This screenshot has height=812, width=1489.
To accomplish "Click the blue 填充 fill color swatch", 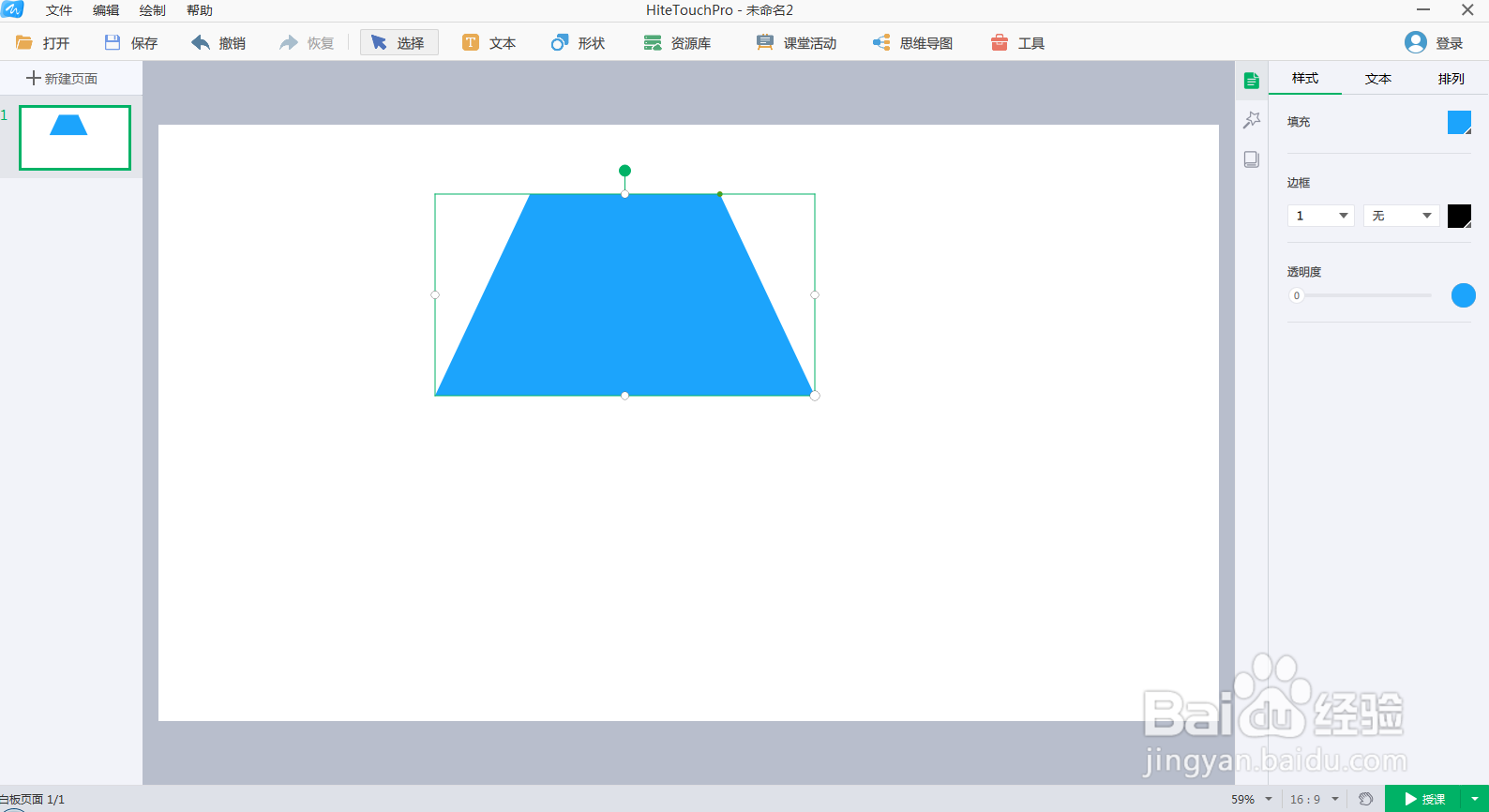I will pyautogui.click(x=1459, y=122).
